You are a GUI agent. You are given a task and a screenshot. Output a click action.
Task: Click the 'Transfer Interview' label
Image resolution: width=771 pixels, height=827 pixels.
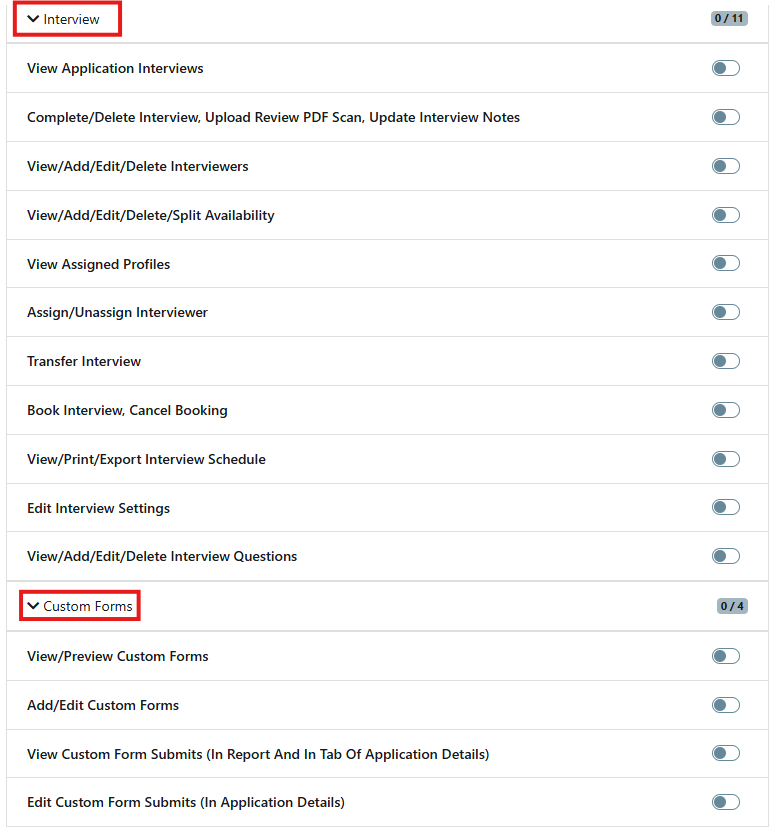(84, 361)
